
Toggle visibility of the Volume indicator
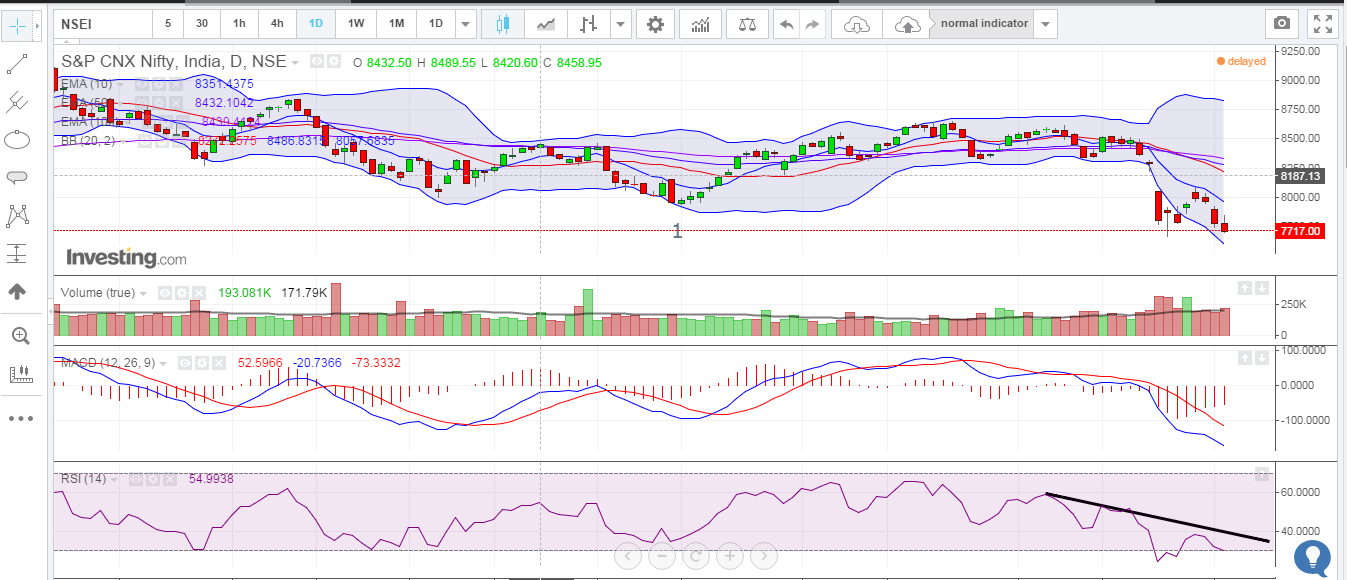167,293
